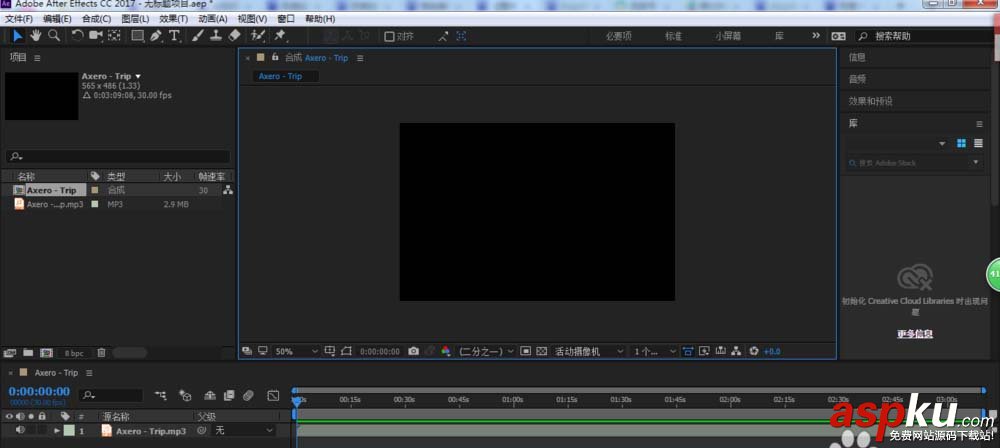Click the label color swatch of layer 1
The image size is (1000, 448).
tap(69, 431)
